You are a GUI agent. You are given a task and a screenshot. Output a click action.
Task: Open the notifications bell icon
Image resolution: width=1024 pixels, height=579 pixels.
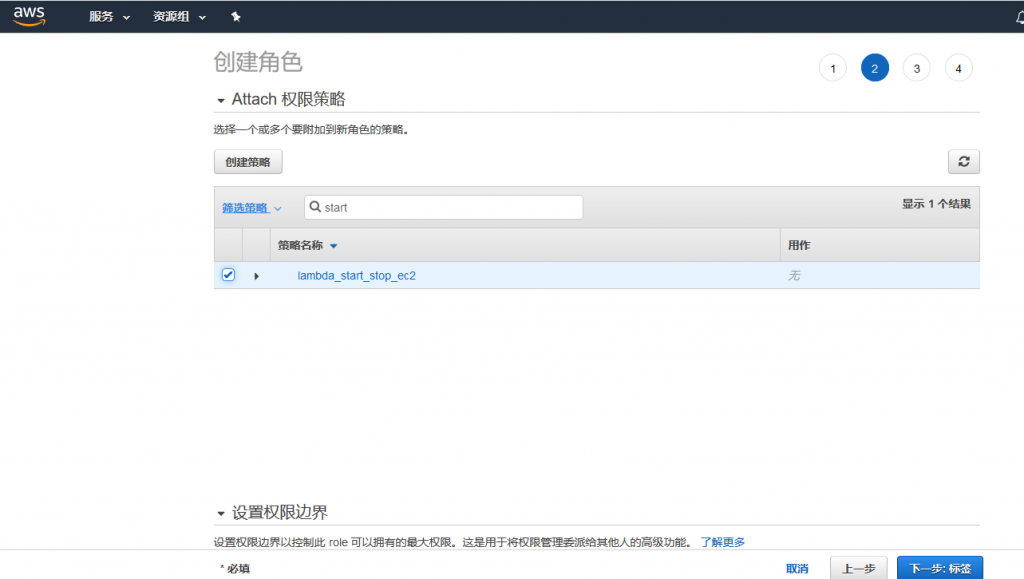click(x=1018, y=17)
